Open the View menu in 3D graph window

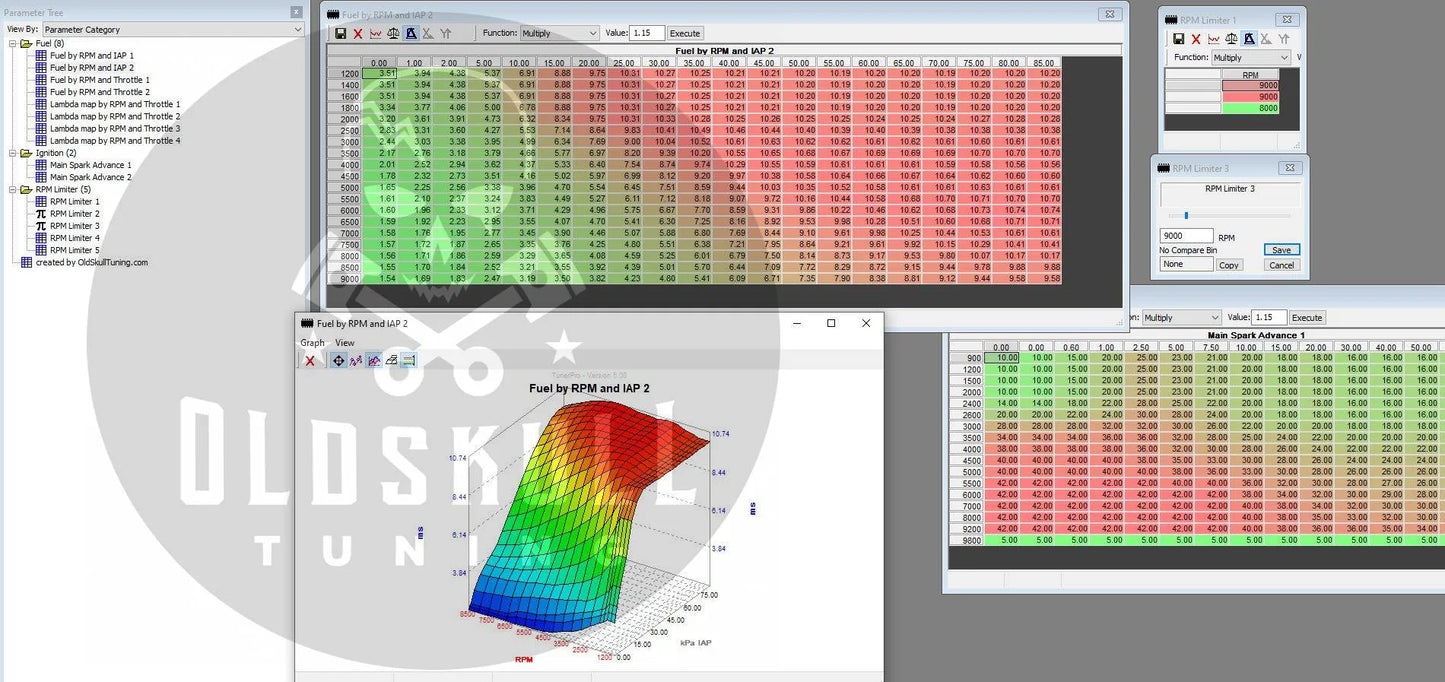pyautogui.click(x=344, y=343)
